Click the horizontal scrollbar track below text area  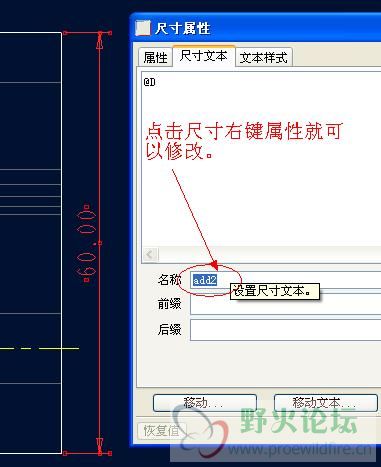click(270, 255)
